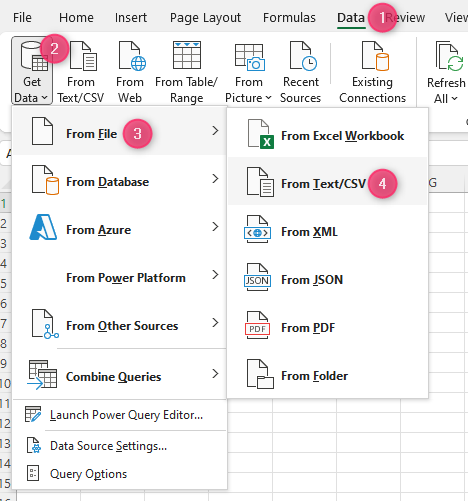Click the From Web ribbon icon
This screenshot has height=501, width=468.
click(130, 71)
